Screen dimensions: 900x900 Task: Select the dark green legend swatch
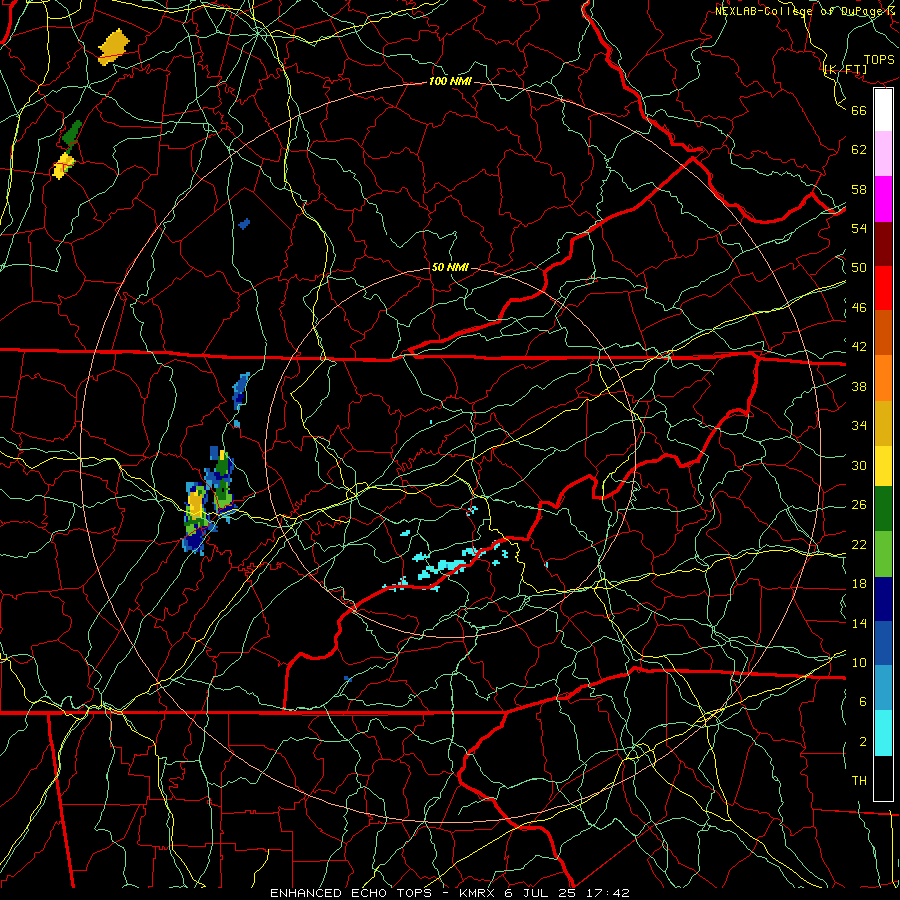coord(883,509)
